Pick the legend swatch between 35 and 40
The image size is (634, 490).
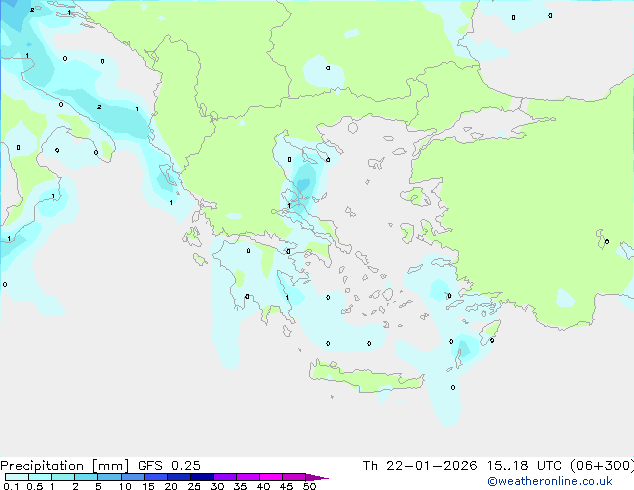click(248, 477)
